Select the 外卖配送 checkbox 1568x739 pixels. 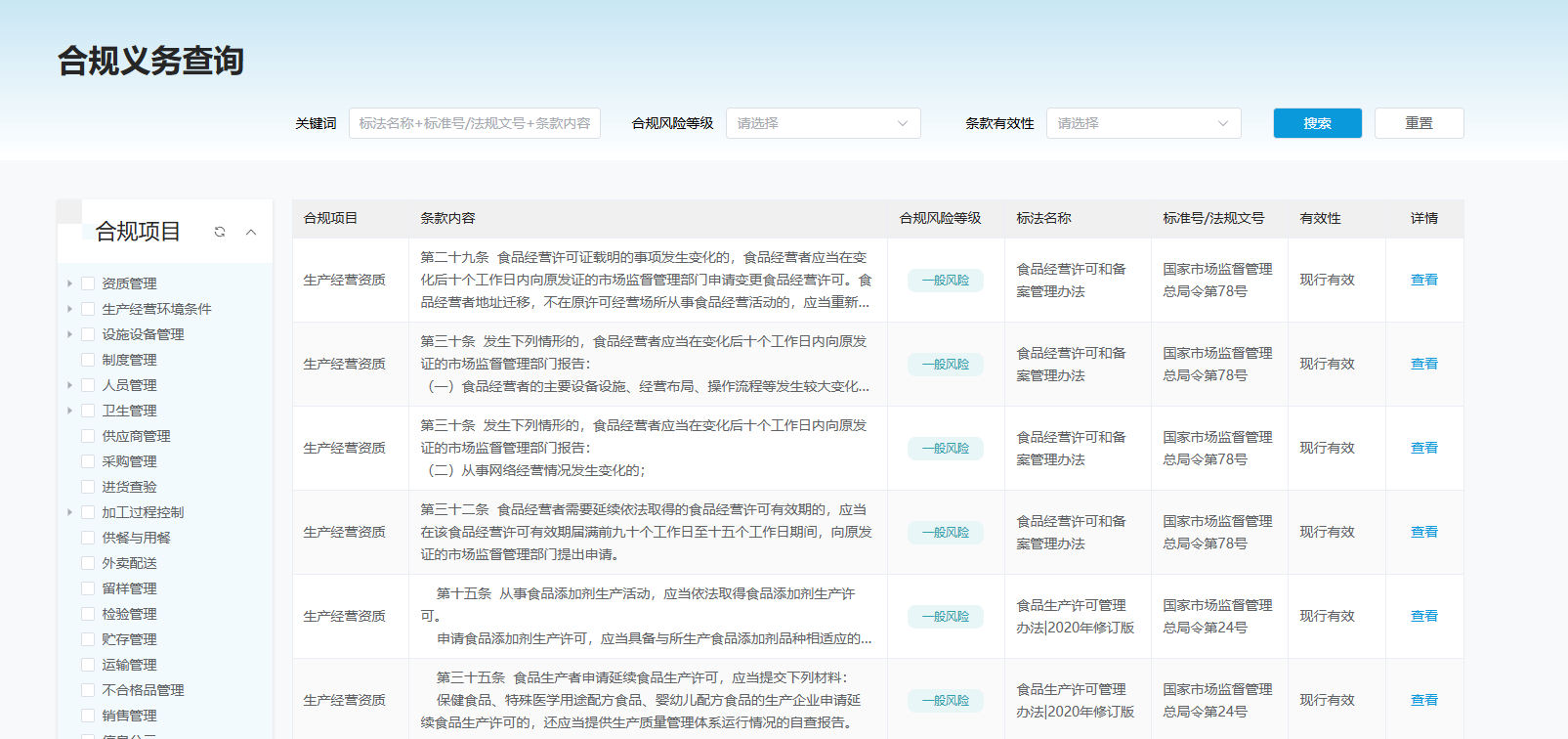88,563
